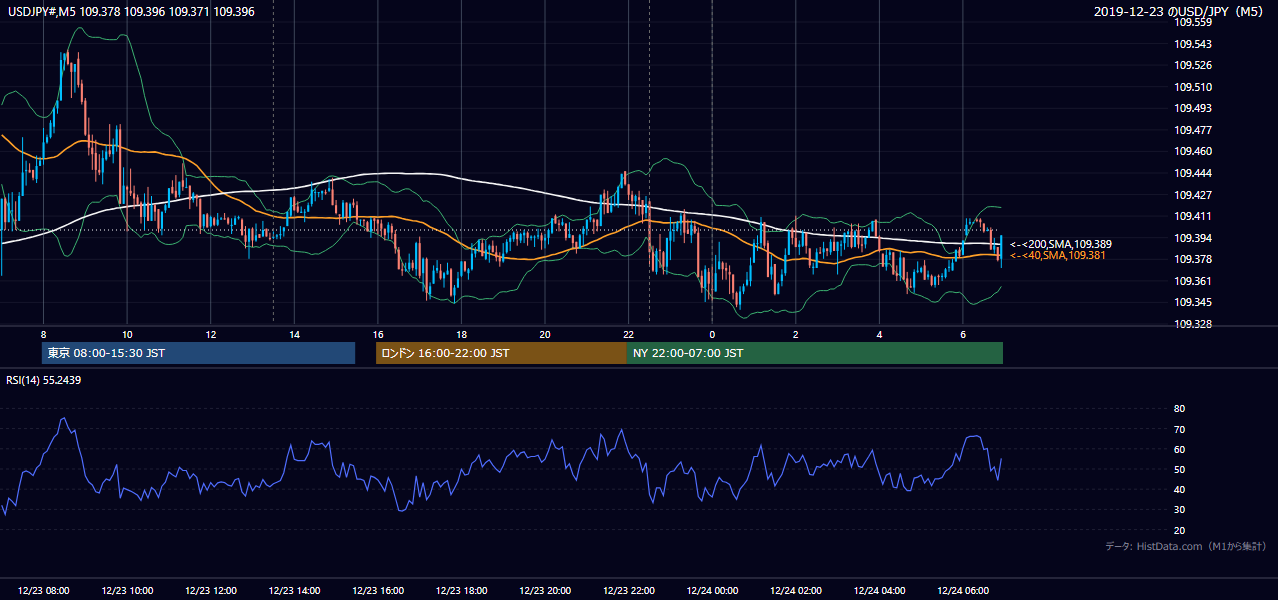This screenshot has width=1278, height=600.
Task: Click the 12/23 14:00 time axis label
Action: tap(295, 591)
